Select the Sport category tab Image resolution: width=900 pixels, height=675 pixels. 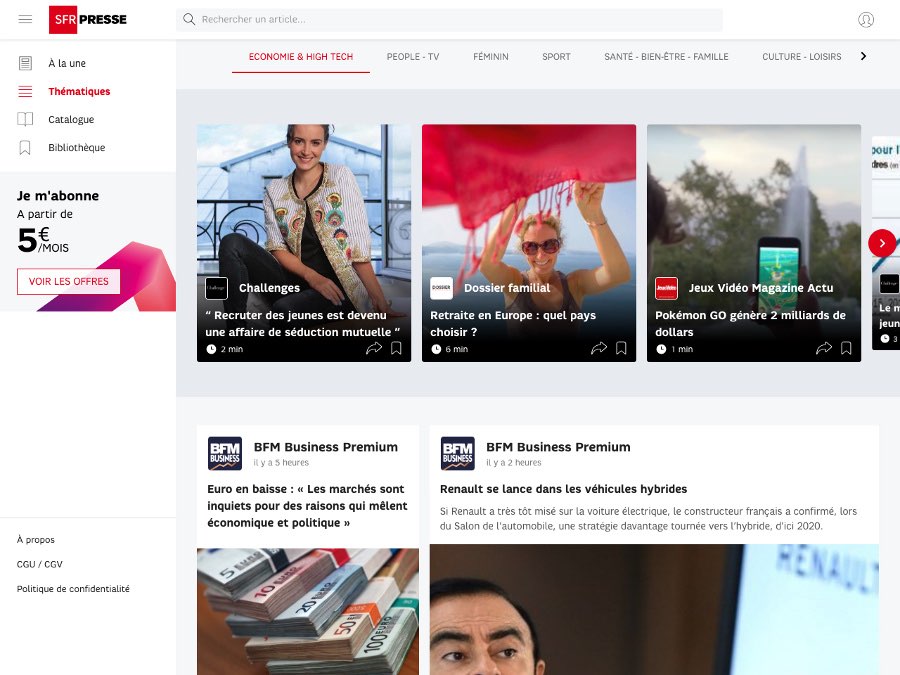[x=556, y=57]
